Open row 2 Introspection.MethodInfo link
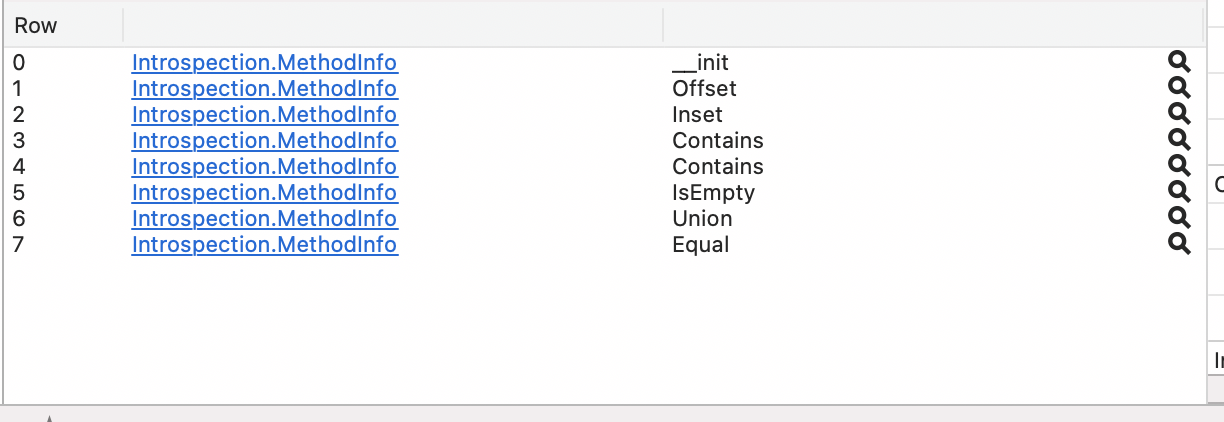Screen dimensions: 1224x422 click(x=264, y=115)
